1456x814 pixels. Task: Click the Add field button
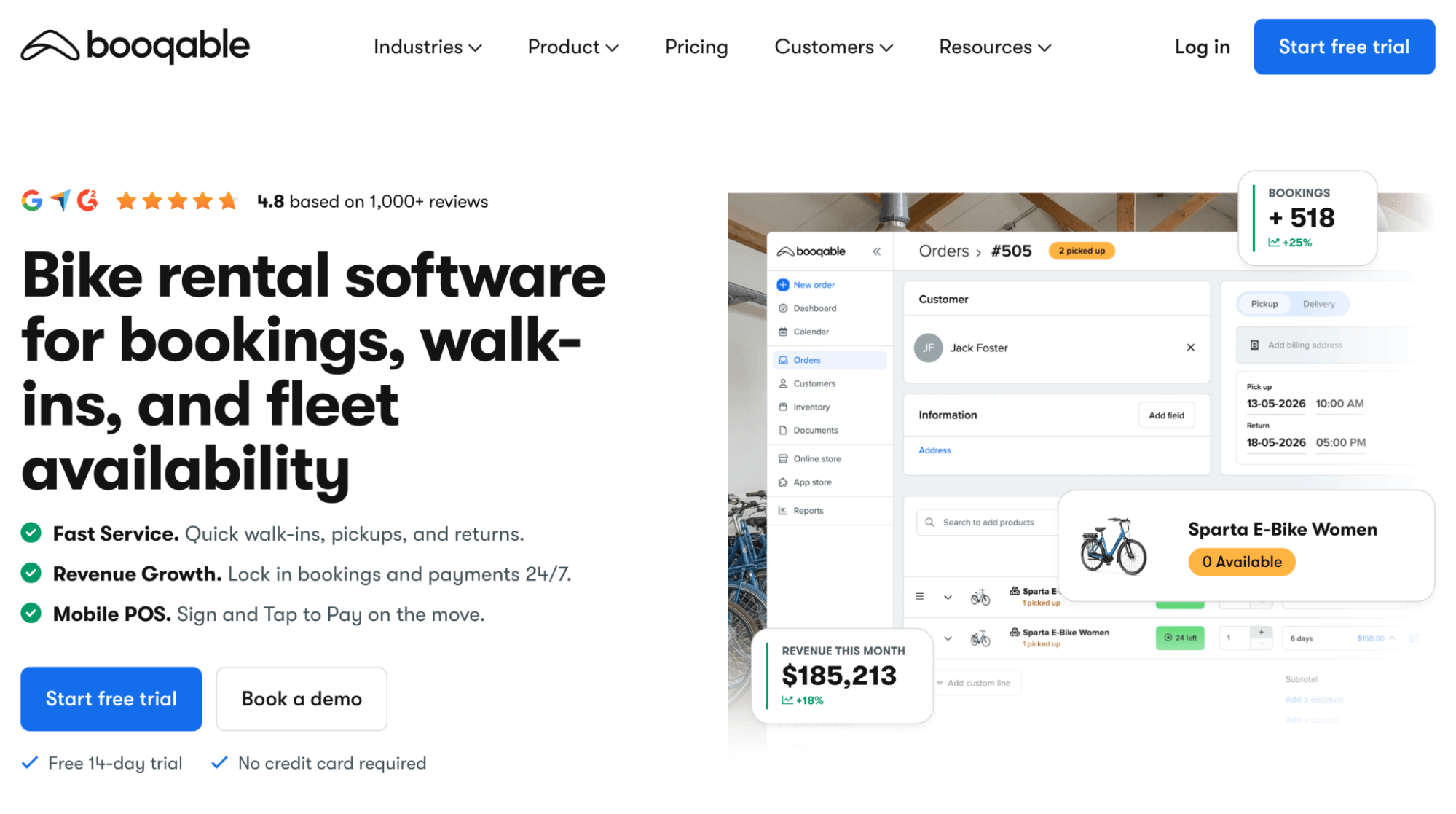pyautogui.click(x=1166, y=415)
